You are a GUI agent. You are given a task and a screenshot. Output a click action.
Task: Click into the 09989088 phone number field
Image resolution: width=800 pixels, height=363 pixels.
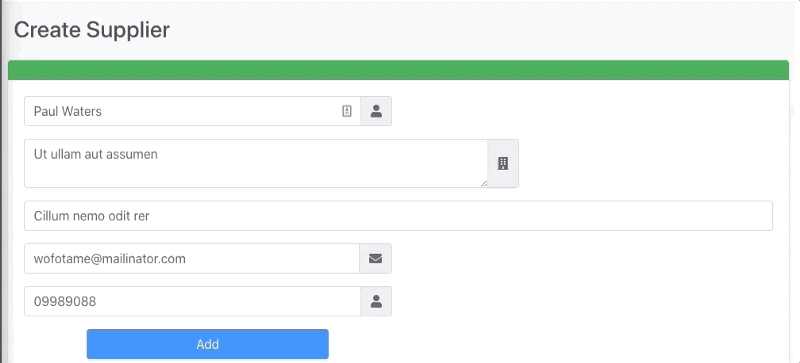[192, 301]
